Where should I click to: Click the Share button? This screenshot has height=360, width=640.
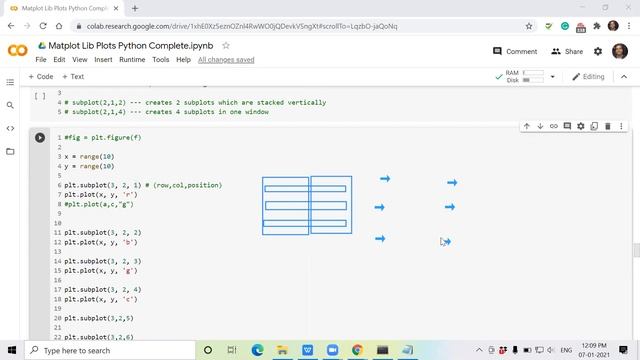tap(567, 51)
